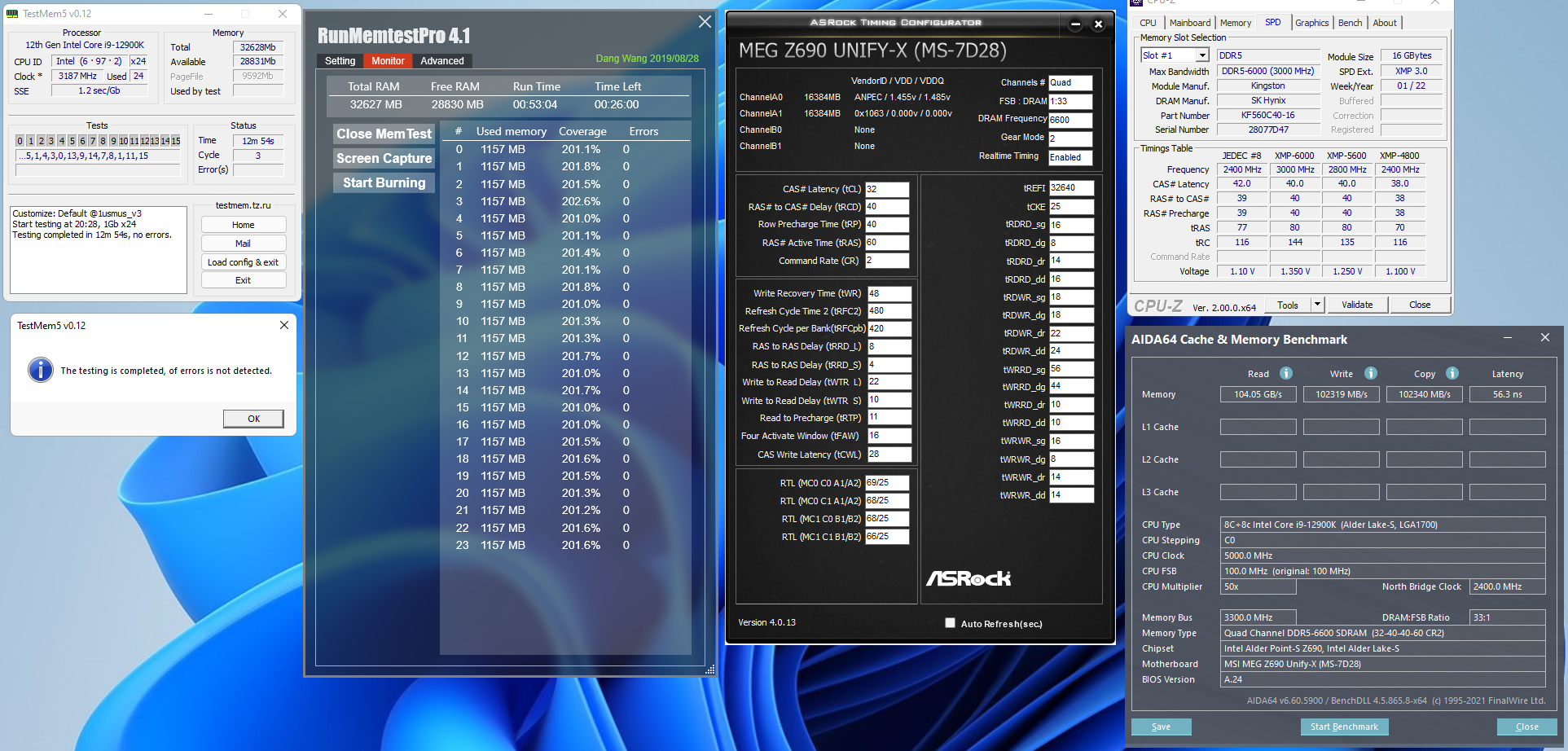The height and width of the screenshot is (751, 1568).
Task: Open the About tab in CPU-Z
Action: pos(1385,23)
